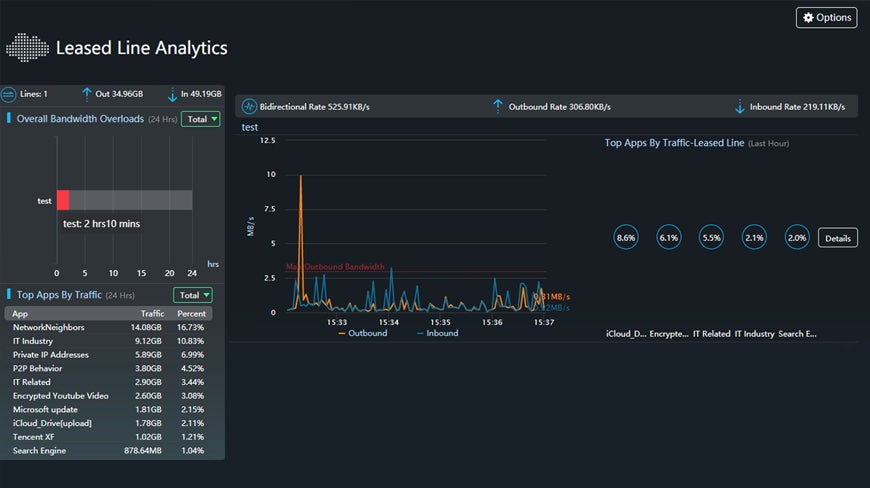Select the Tencent XF row
The image size is (870, 488).
pyautogui.click(x=108, y=437)
